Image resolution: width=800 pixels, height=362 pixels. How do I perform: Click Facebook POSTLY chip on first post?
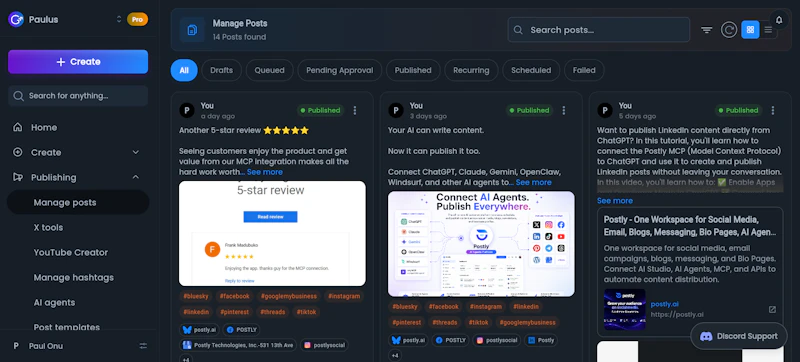pyautogui.click(x=242, y=330)
